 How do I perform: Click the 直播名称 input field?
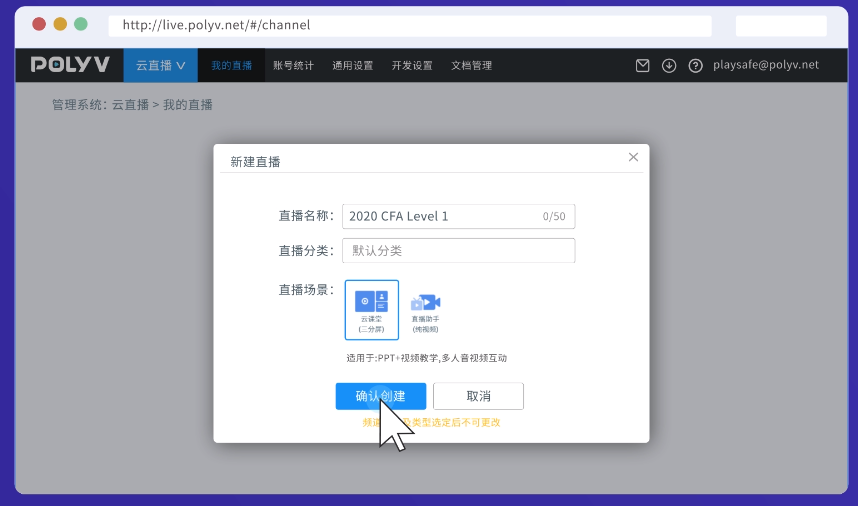(440, 216)
